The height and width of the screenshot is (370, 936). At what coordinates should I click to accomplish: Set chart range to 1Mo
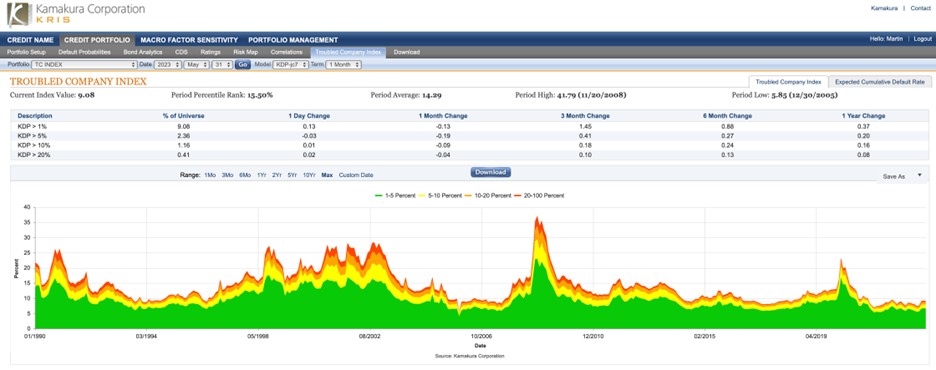point(210,175)
